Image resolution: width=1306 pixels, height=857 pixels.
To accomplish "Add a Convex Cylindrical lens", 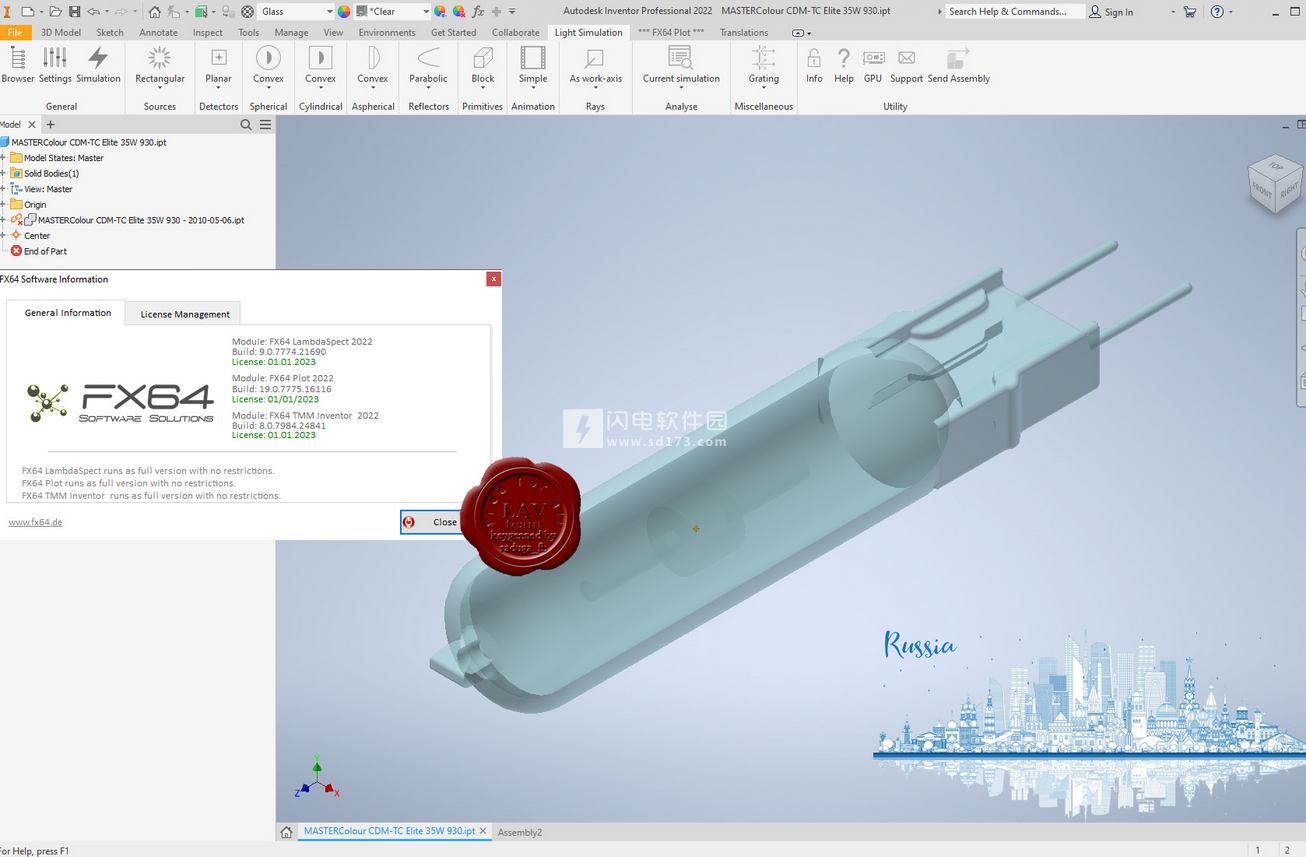I will pos(320,65).
